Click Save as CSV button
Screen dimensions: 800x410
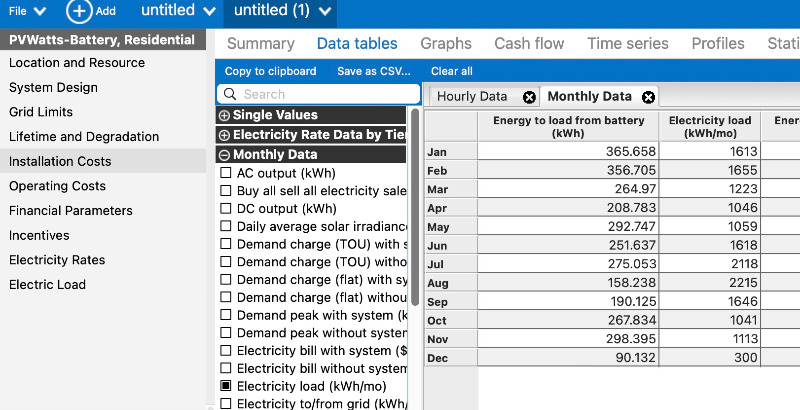click(x=373, y=71)
